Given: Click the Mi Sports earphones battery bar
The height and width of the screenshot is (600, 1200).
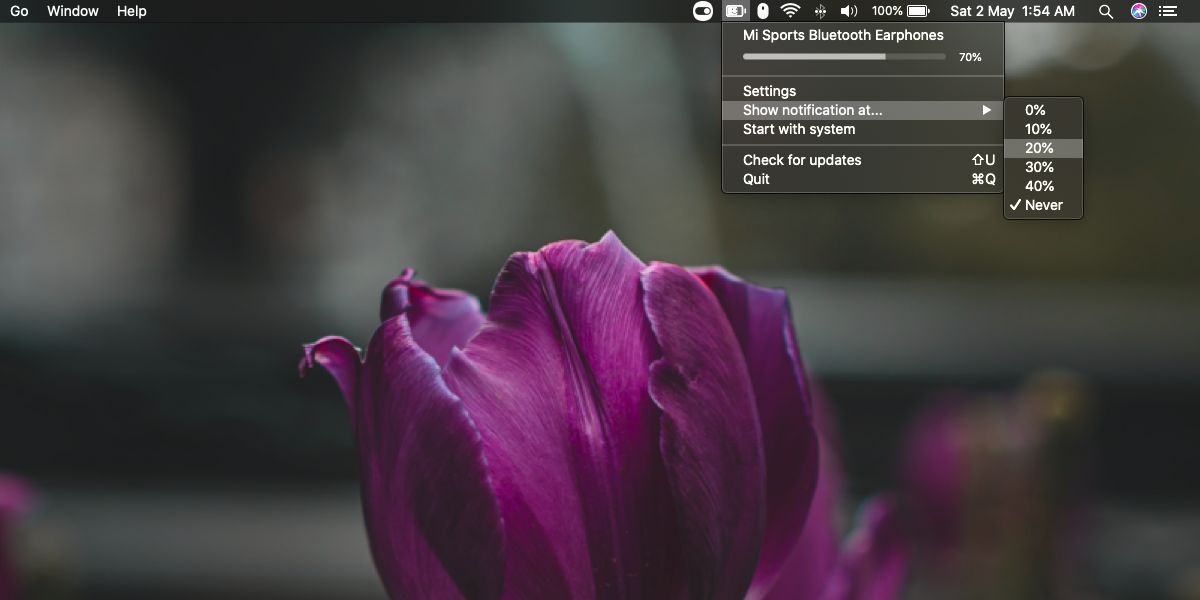Looking at the screenshot, I should pyautogui.click(x=844, y=57).
